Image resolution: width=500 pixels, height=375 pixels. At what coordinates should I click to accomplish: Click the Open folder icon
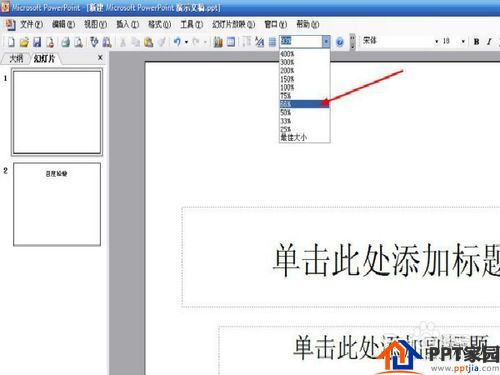click(x=24, y=42)
